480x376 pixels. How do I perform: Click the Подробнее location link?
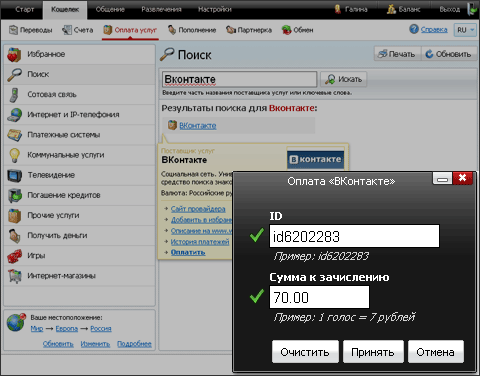pyautogui.click(x=134, y=344)
